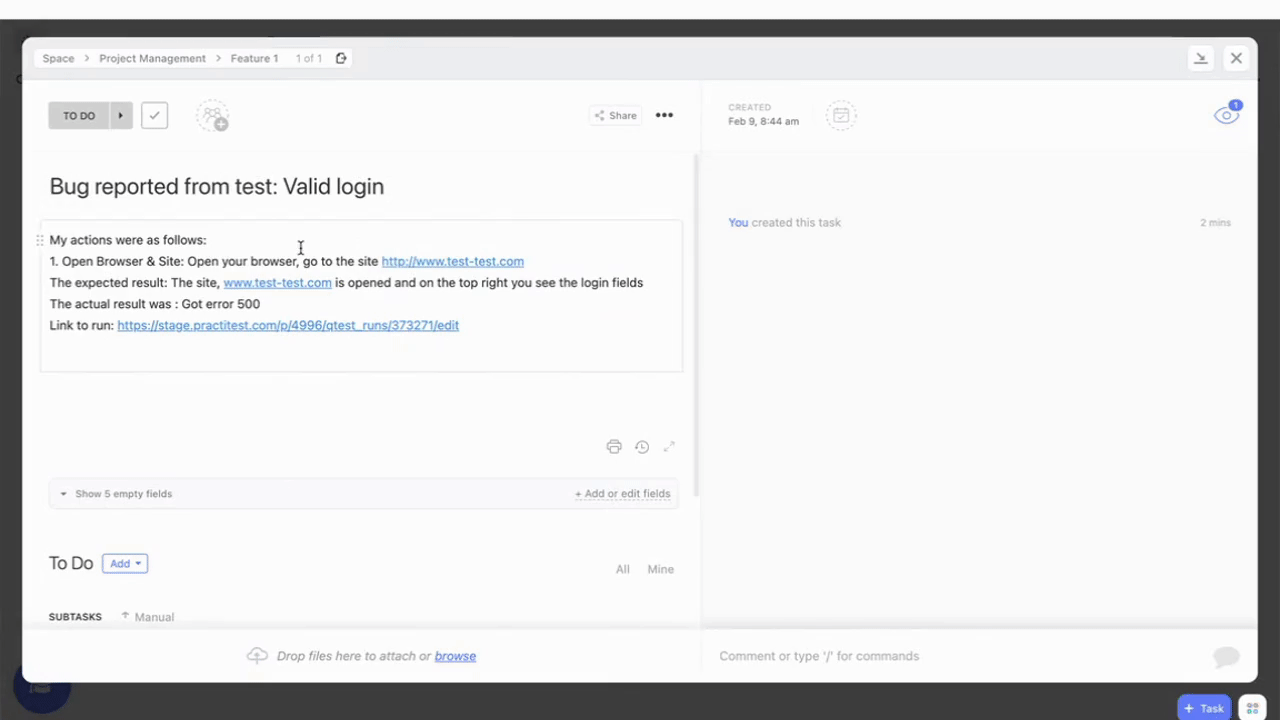Mark task complete with the checkmark
Viewport: 1280px width, 720px height.
(154, 116)
